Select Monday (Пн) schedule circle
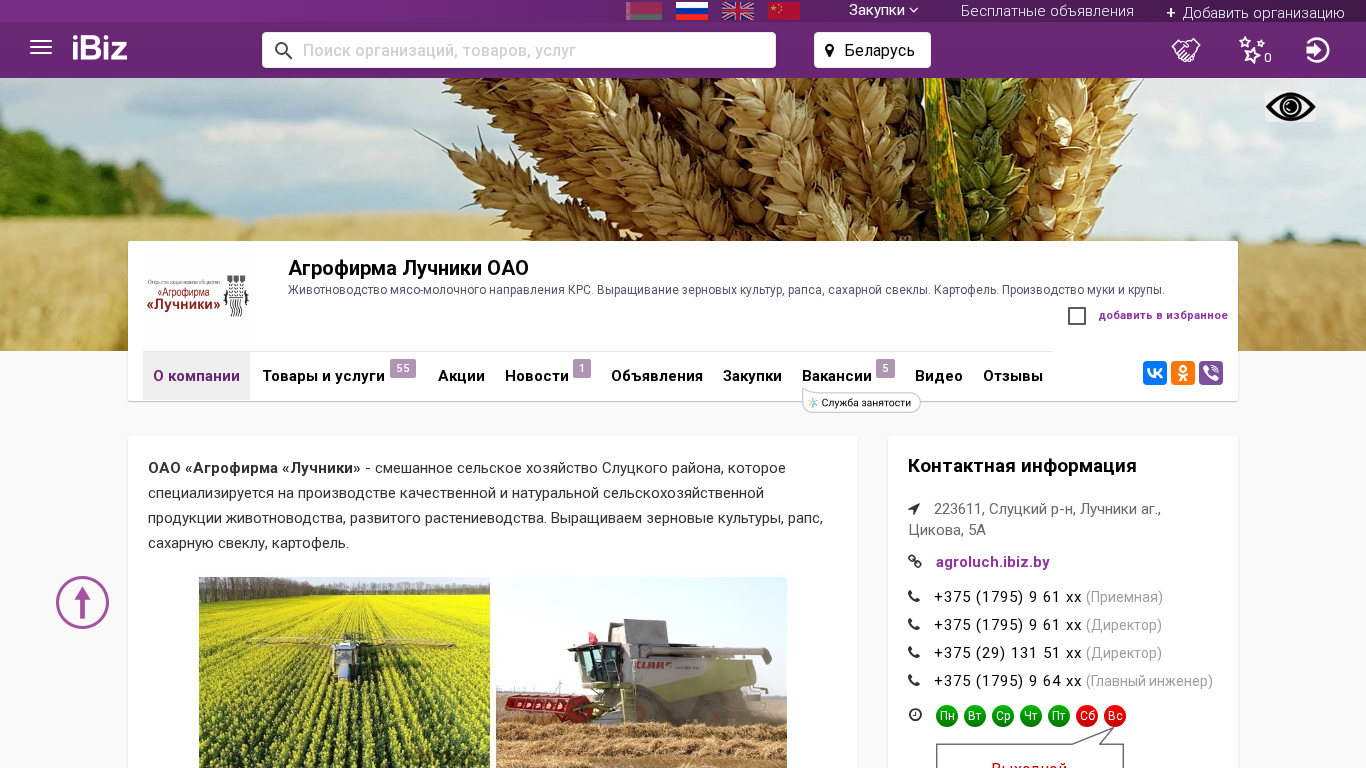Image resolution: width=1366 pixels, height=768 pixels. pyautogui.click(x=947, y=716)
